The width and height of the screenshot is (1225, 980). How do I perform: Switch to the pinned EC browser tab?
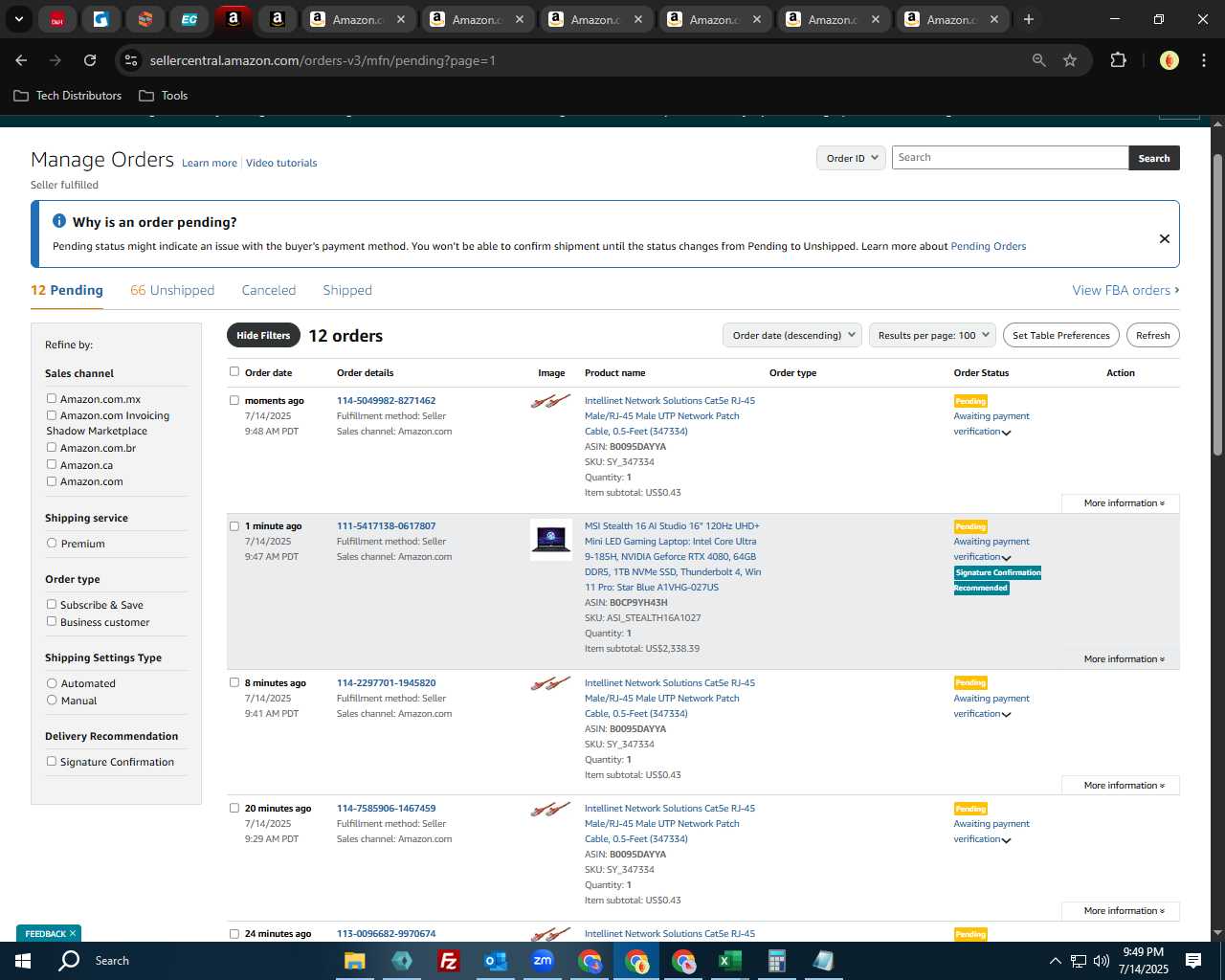pos(189,19)
